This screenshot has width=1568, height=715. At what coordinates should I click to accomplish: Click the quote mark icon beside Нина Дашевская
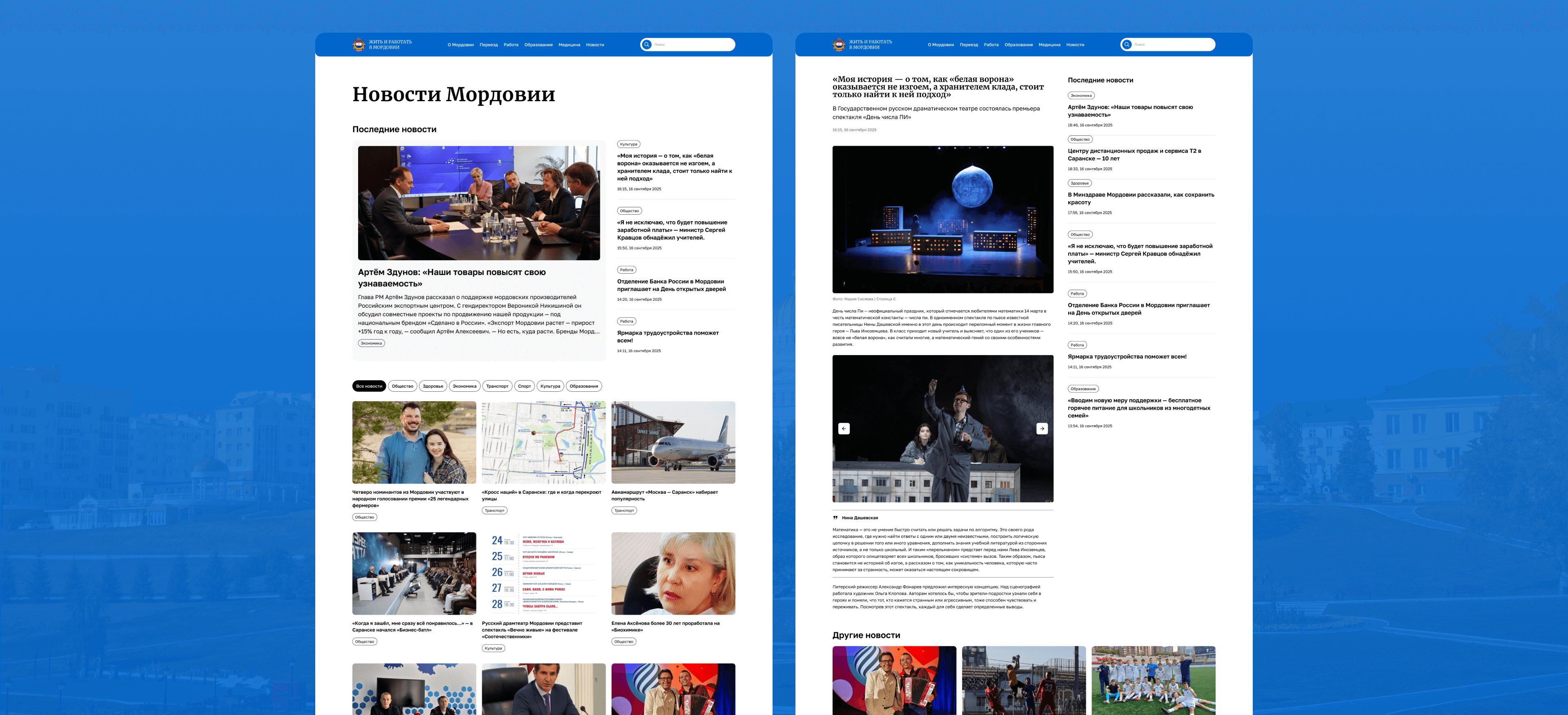(835, 518)
